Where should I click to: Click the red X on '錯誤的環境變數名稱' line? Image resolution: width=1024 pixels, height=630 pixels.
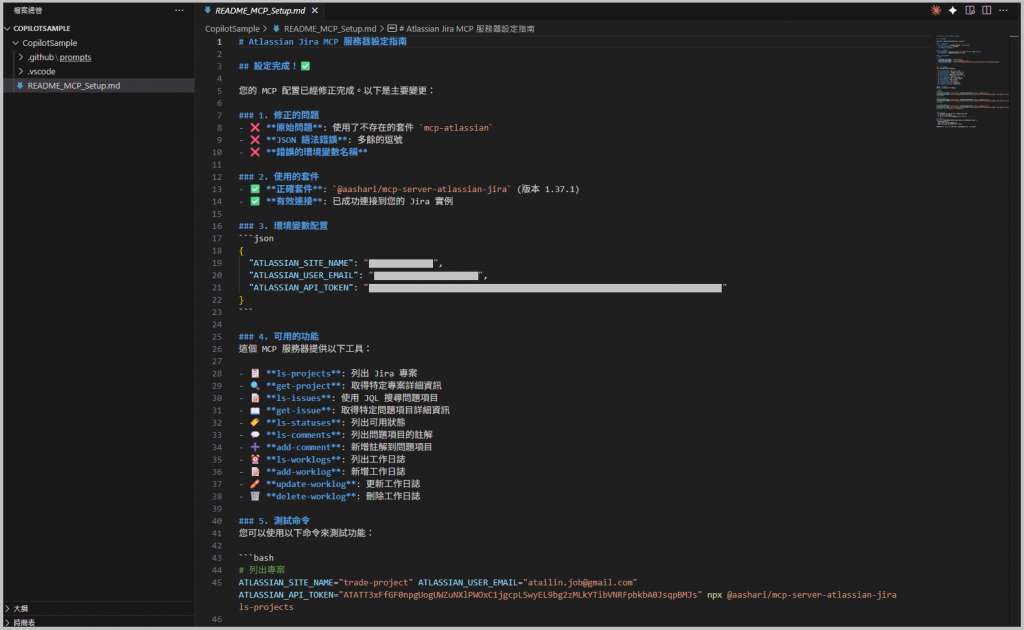(x=255, y=152)
